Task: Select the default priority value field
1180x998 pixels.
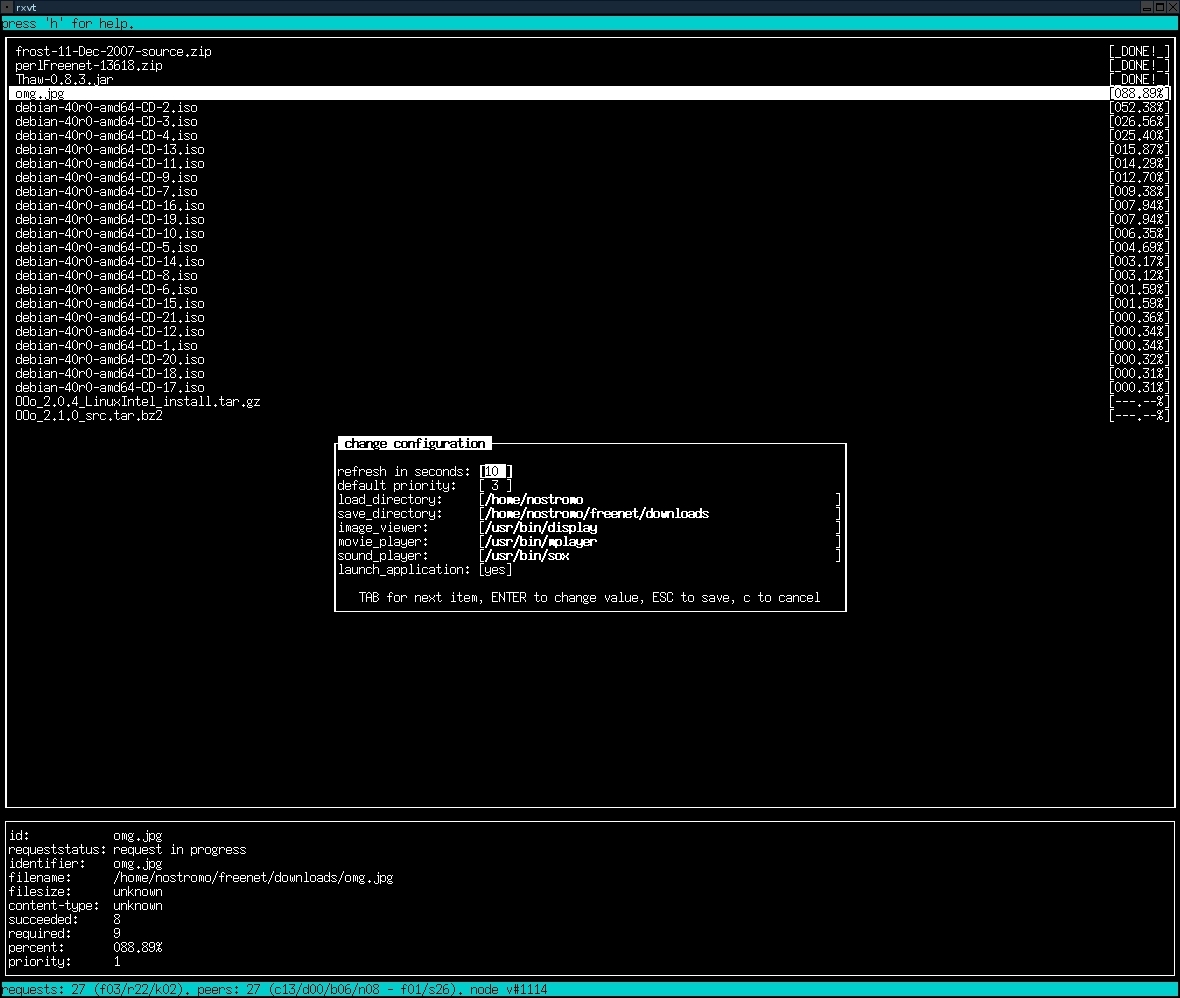Action: coord(495,485)
